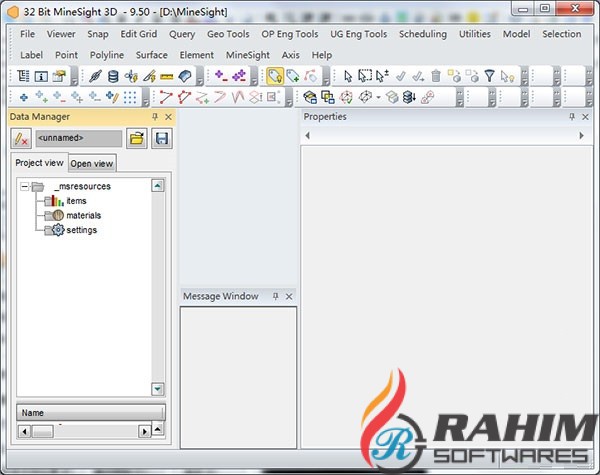This screenshot has height=475, width=600.
Task: Pin the Properties panel
Action: click(x=572, y=117)
